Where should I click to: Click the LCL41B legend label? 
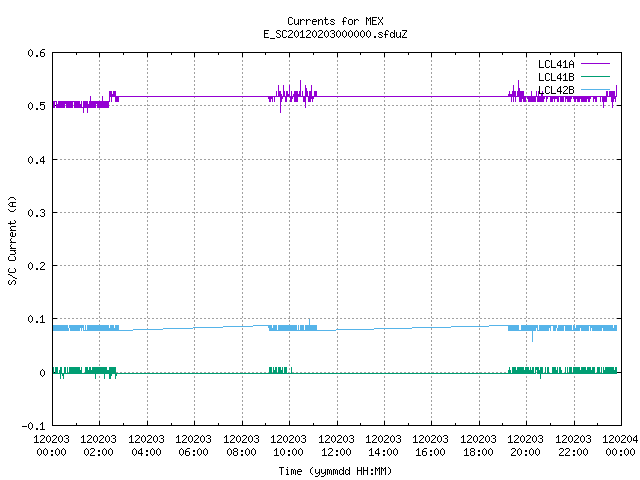556,77
